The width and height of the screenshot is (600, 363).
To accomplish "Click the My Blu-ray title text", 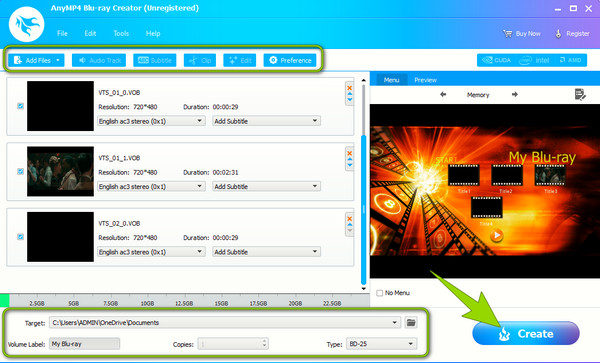I will pos(542,157).
